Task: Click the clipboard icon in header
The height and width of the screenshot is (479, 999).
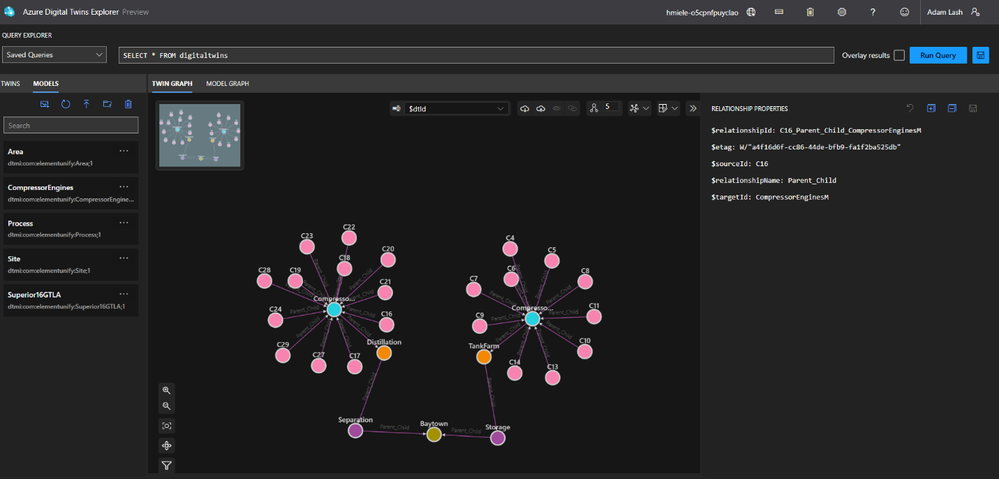Action: (810, 12)
